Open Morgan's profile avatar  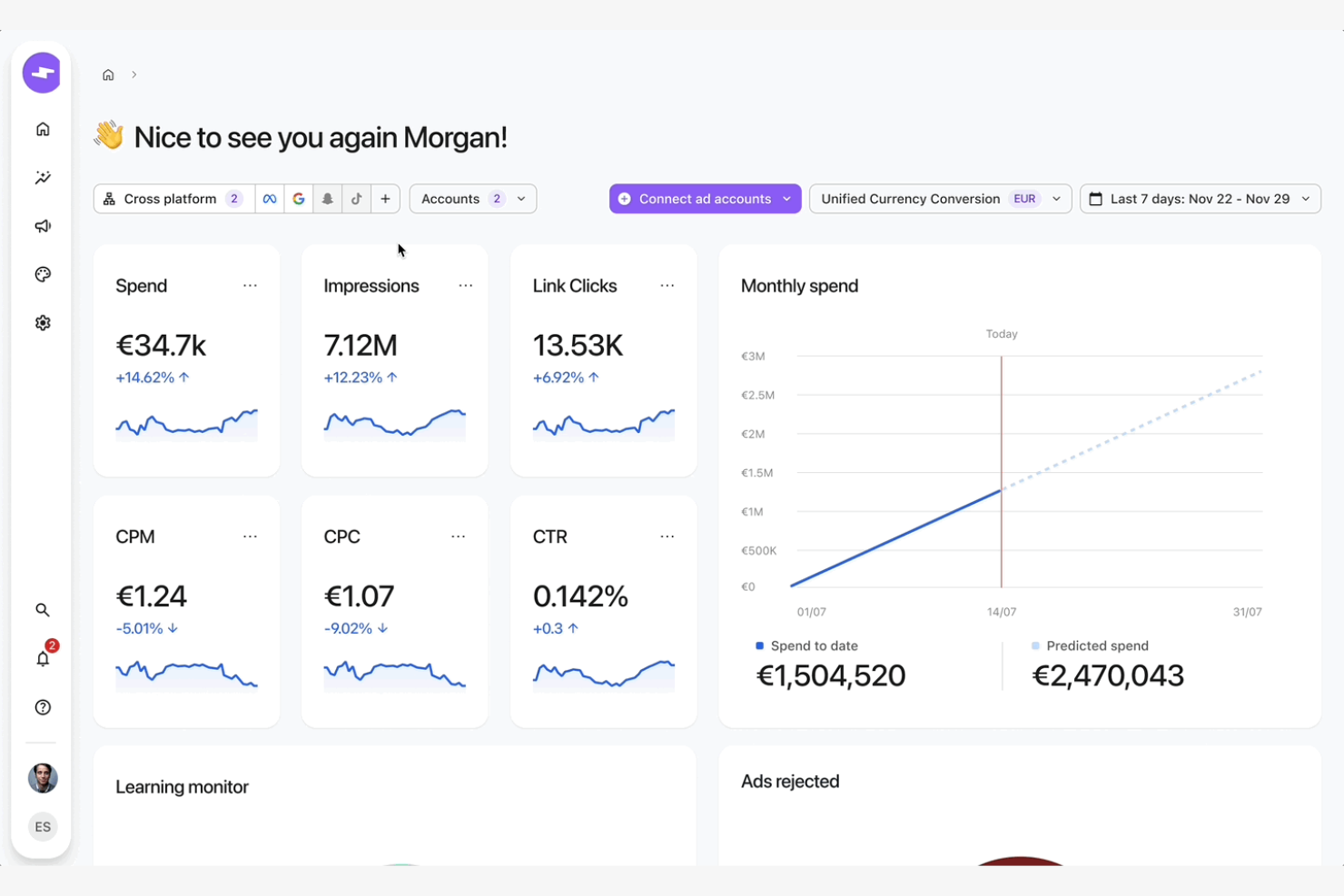coord(42,778)
